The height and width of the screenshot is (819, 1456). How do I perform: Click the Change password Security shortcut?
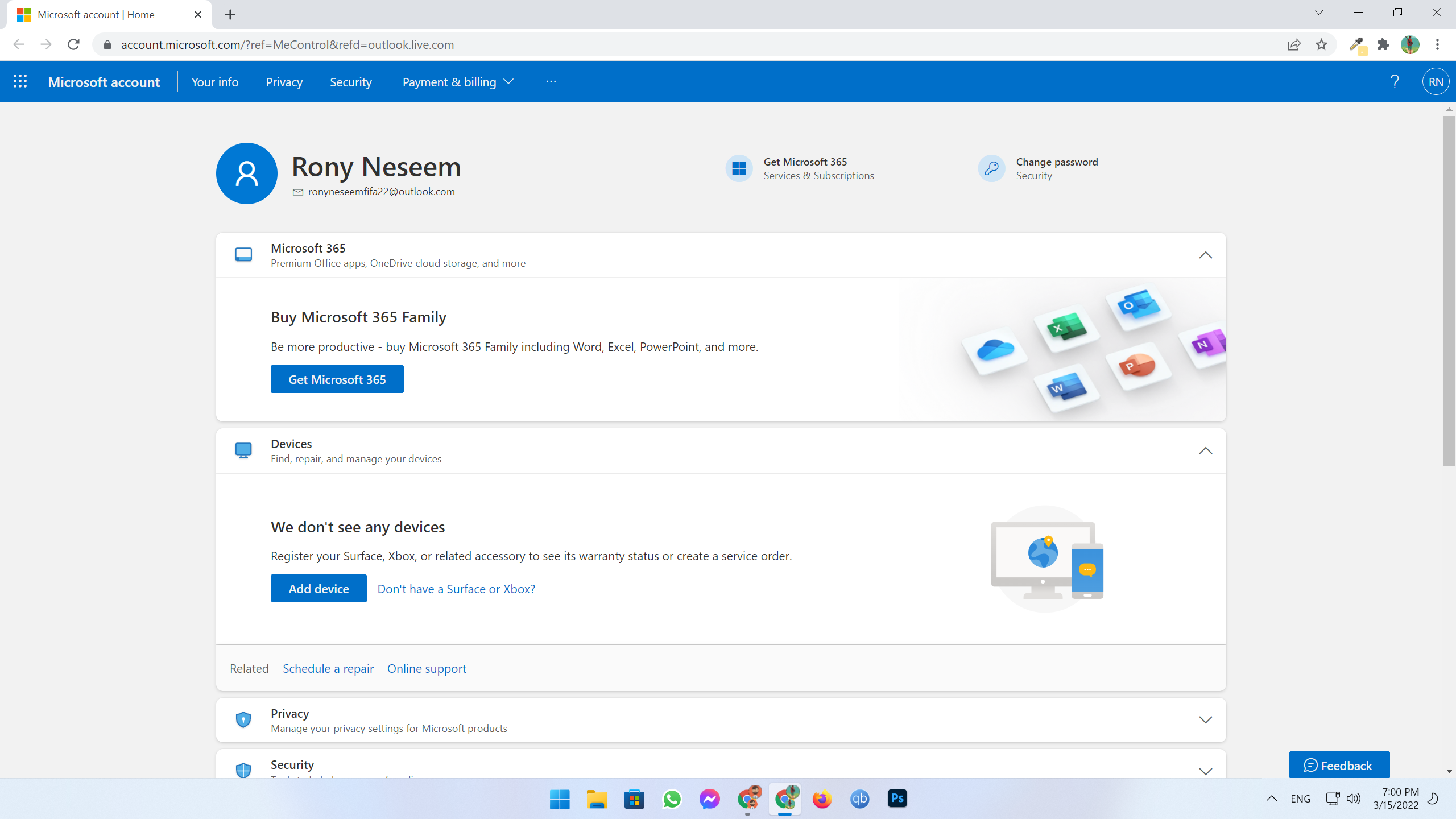[x=1038, y=168]
